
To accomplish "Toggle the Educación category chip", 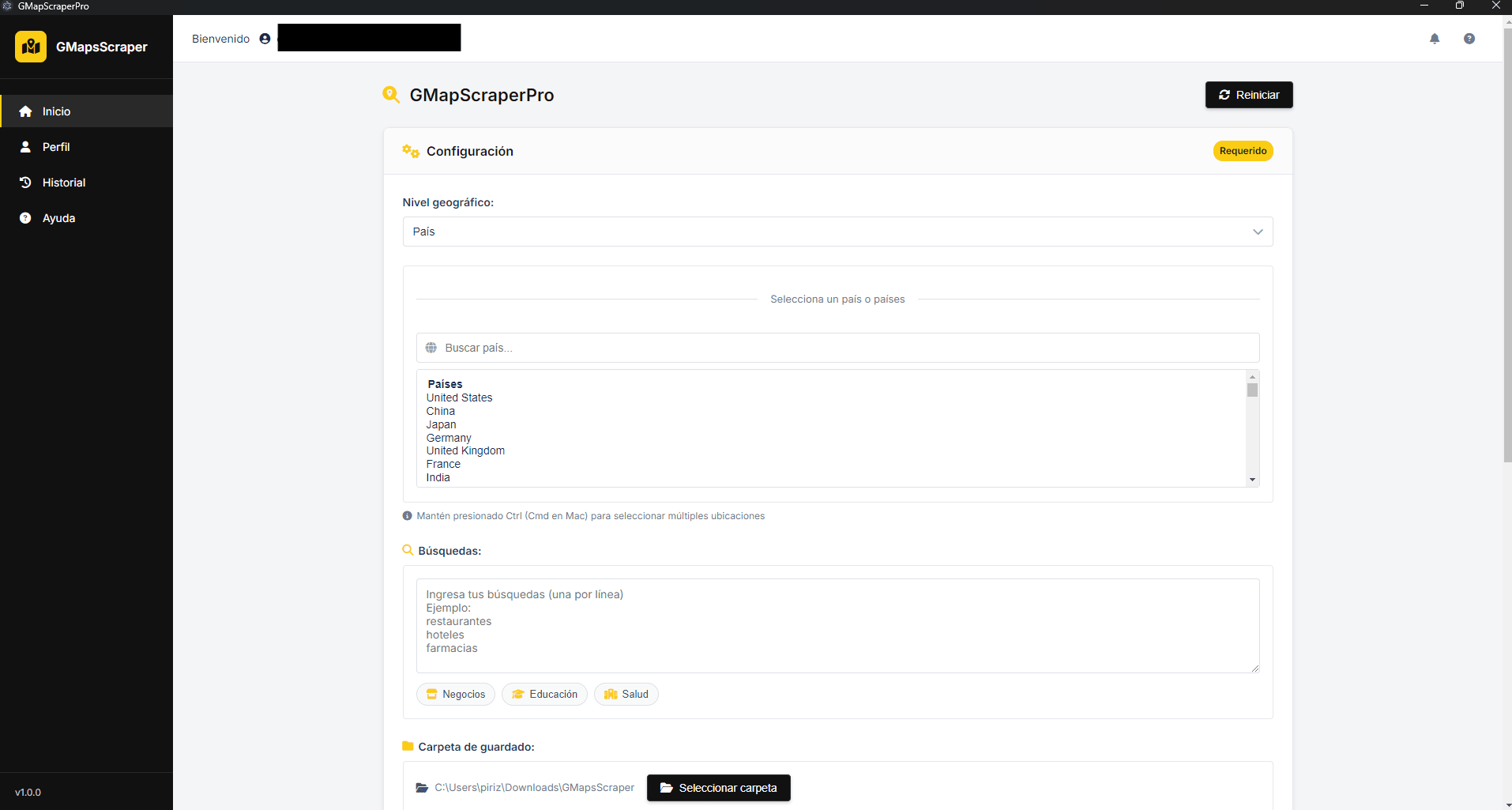I will click(x=543, y=694).
